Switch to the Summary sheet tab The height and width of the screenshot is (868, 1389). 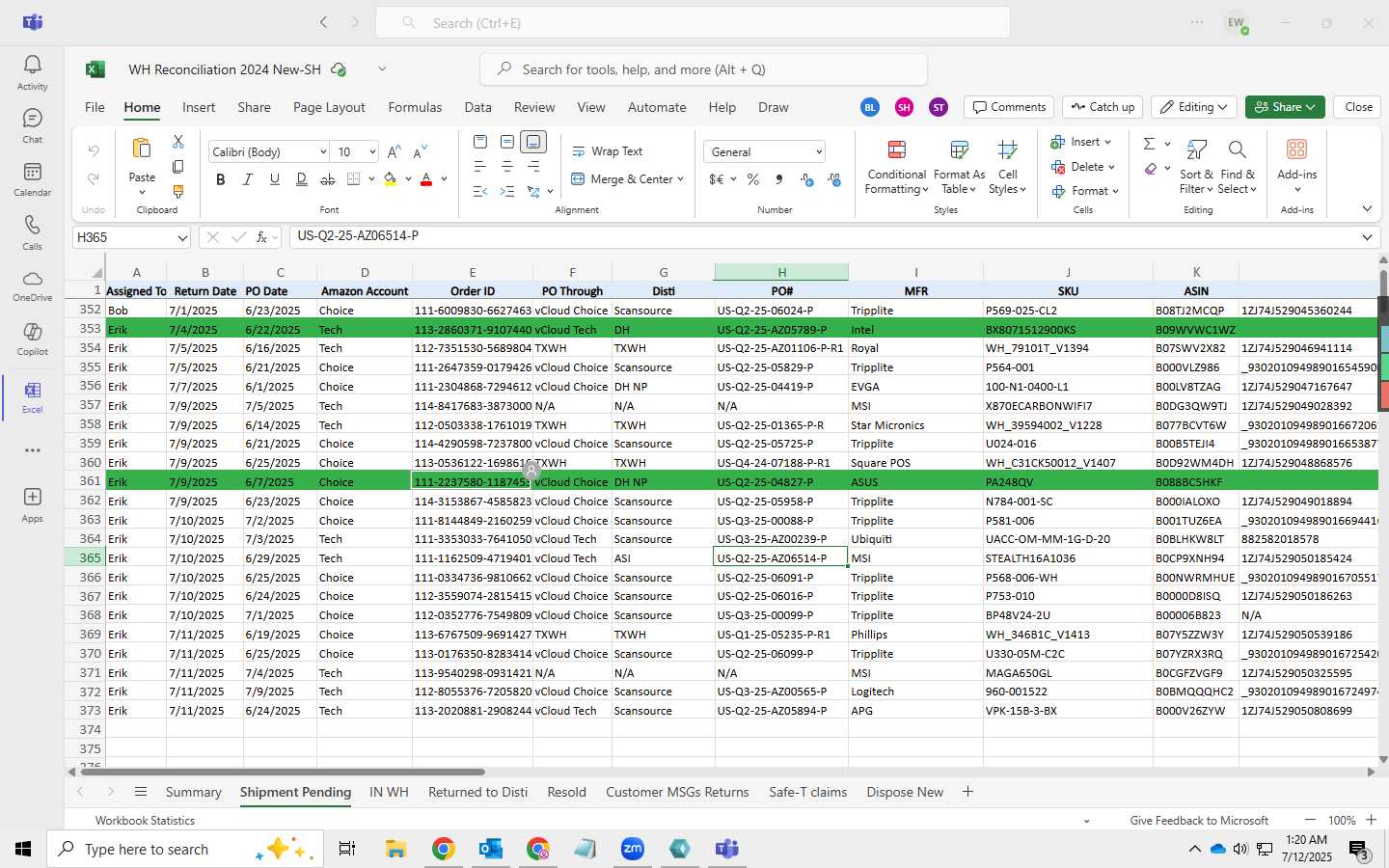[x=193, y=792]
